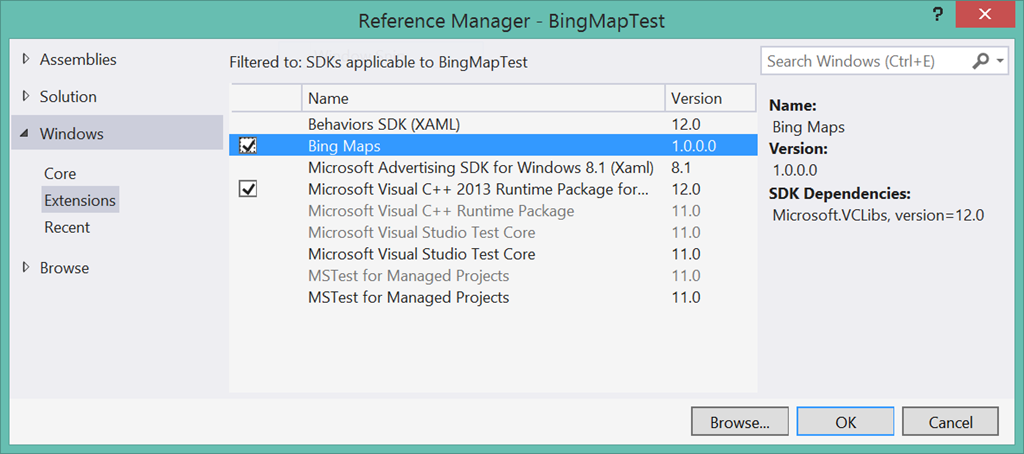Select the Assemblies category
This screenshot has height=454, width=1024.
[x=78, y=59]
